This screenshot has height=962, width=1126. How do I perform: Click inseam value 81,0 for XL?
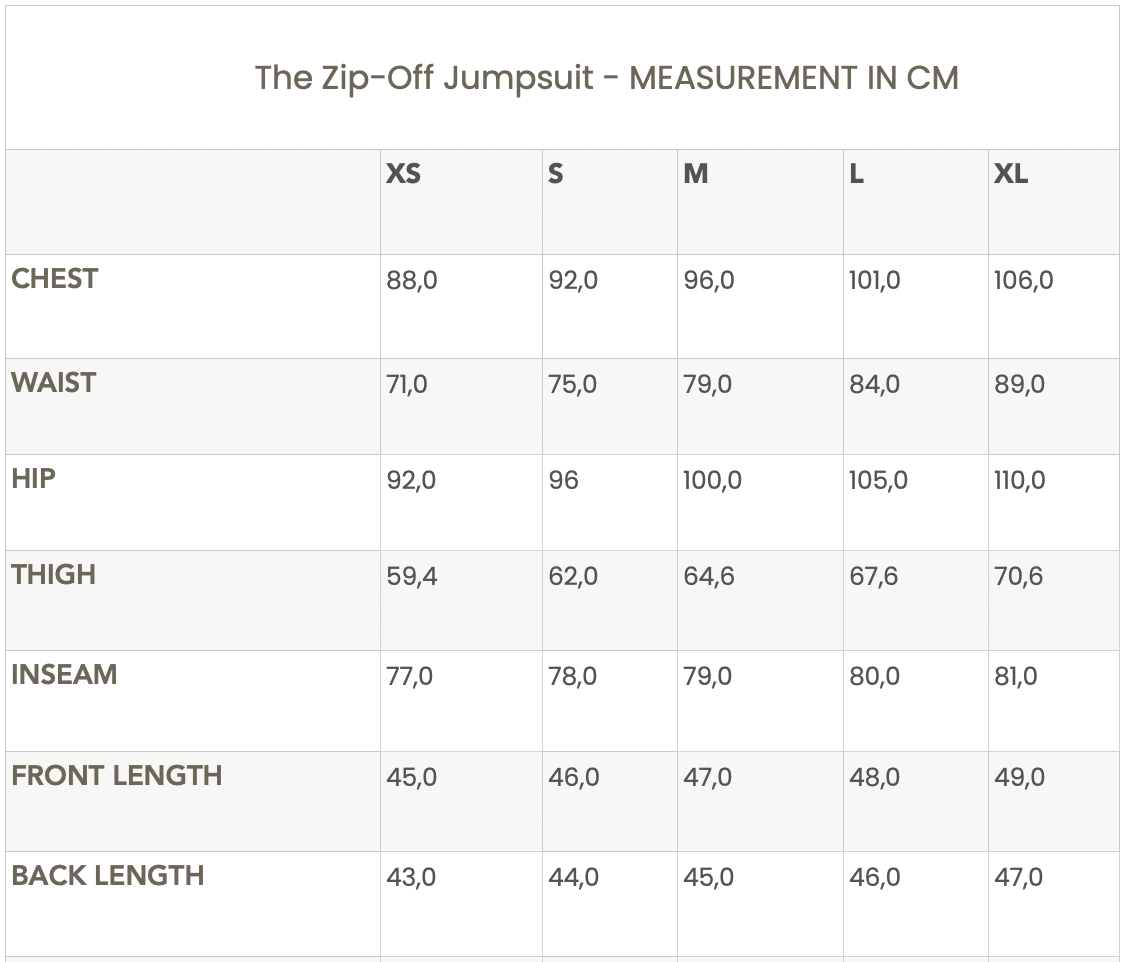(x=1015, y=677)
